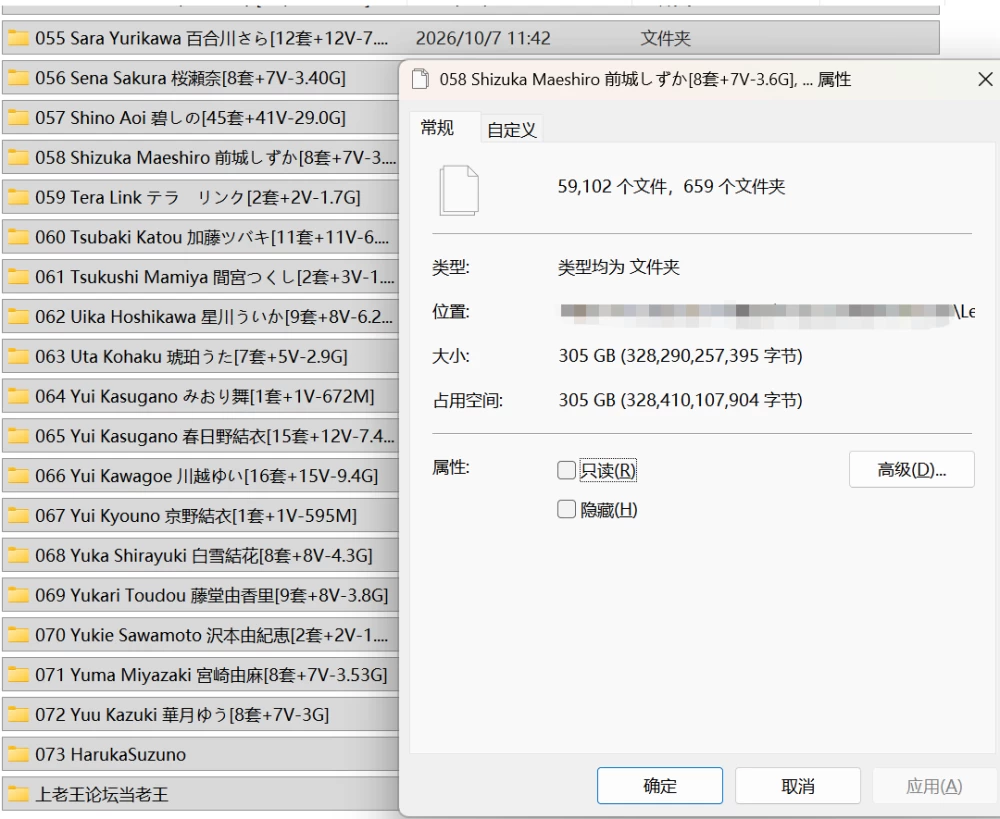Click folder icon of 068 Yuka Shirayuki
The height and width of the screenshot is (819, 1000).
(18, 556)
